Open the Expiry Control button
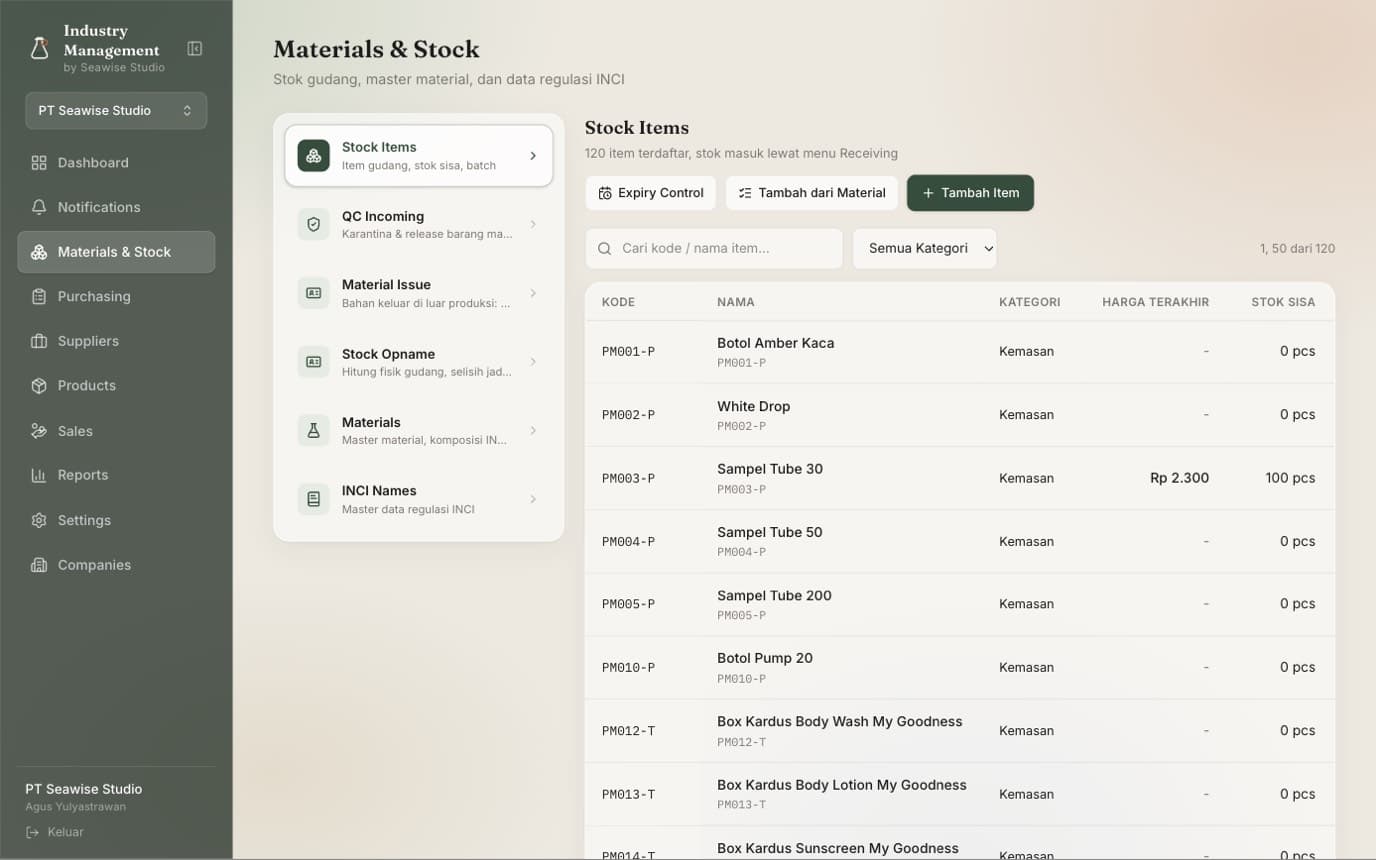Viewport: 1376px width, 860px height. (x=651, y=193)
